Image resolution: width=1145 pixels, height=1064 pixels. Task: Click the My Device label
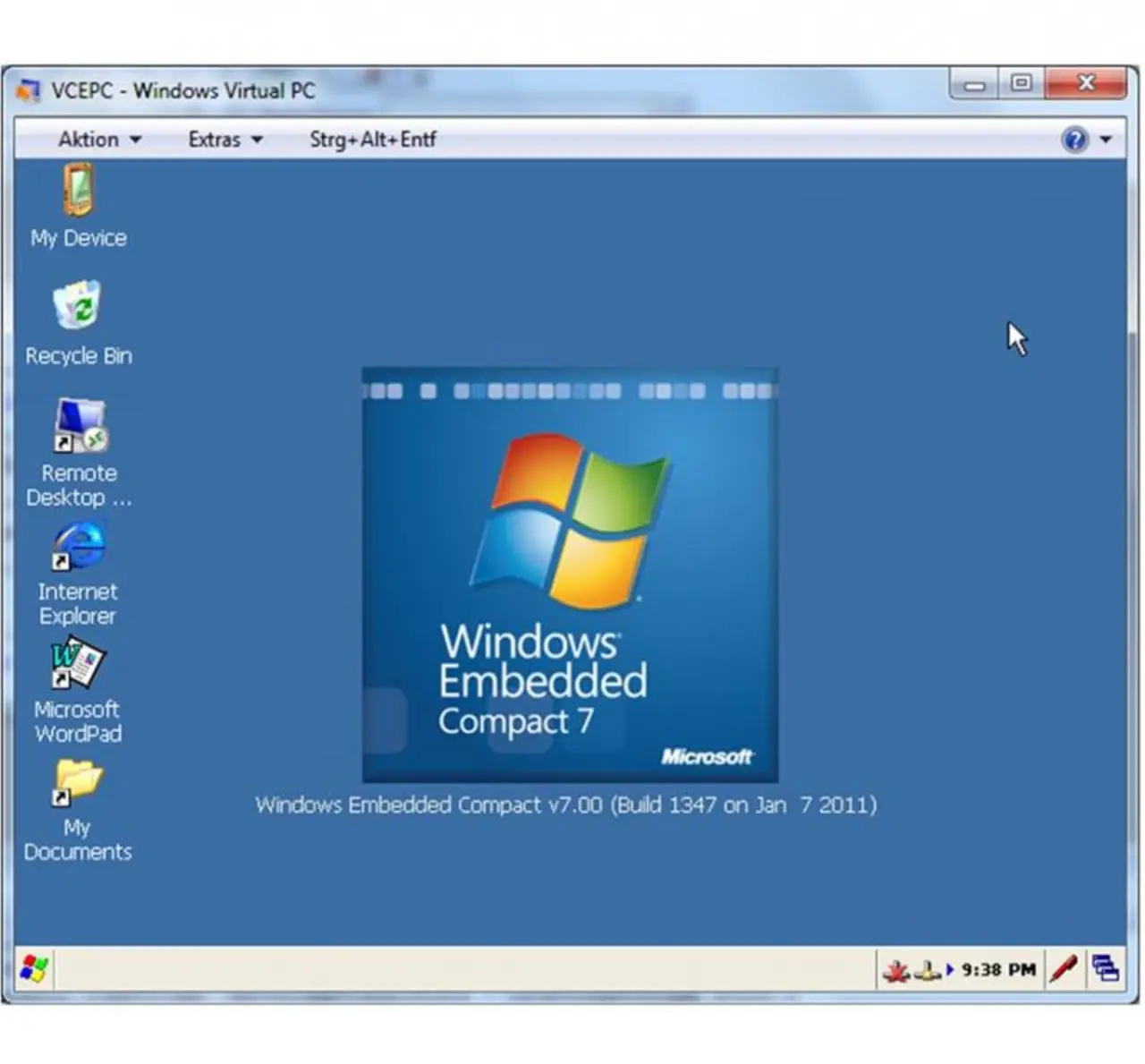78,238
